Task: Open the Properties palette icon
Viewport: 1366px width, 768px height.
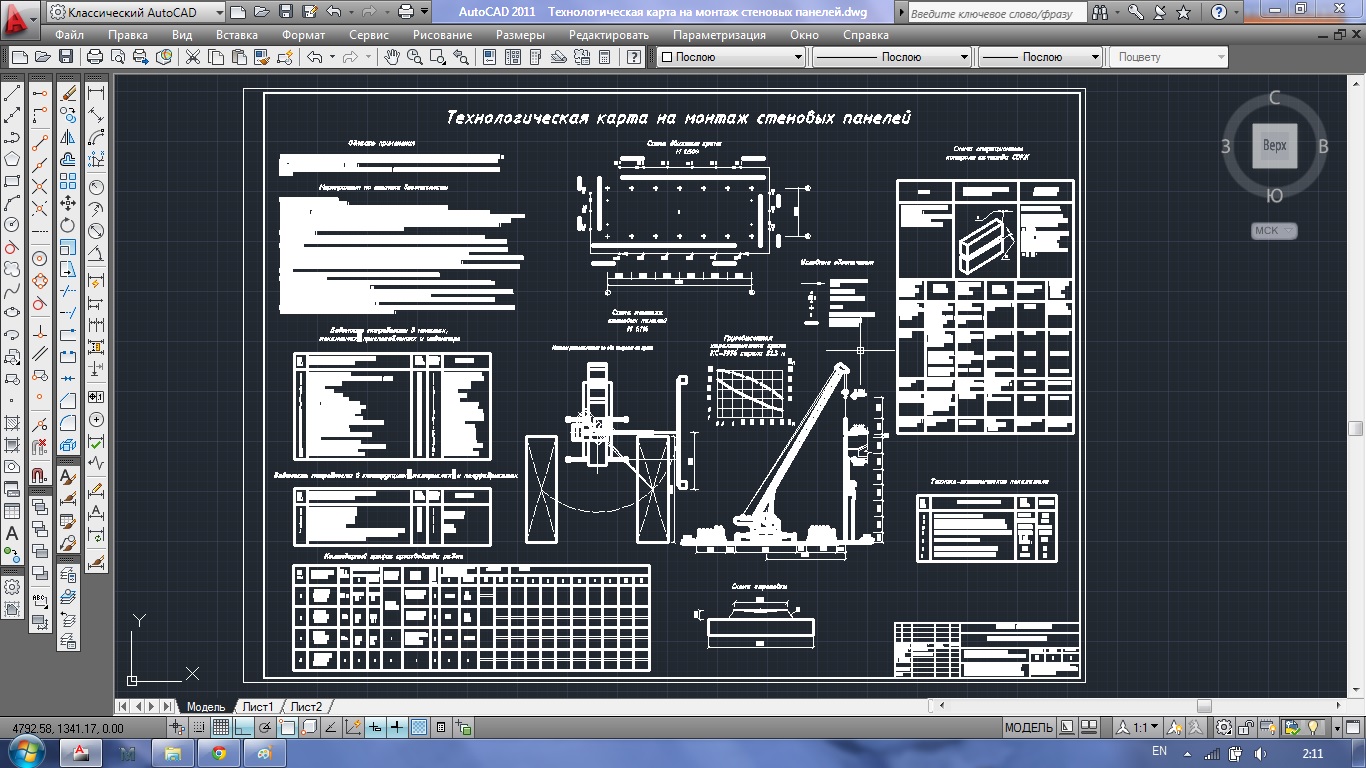Action: tap(489, 57)
